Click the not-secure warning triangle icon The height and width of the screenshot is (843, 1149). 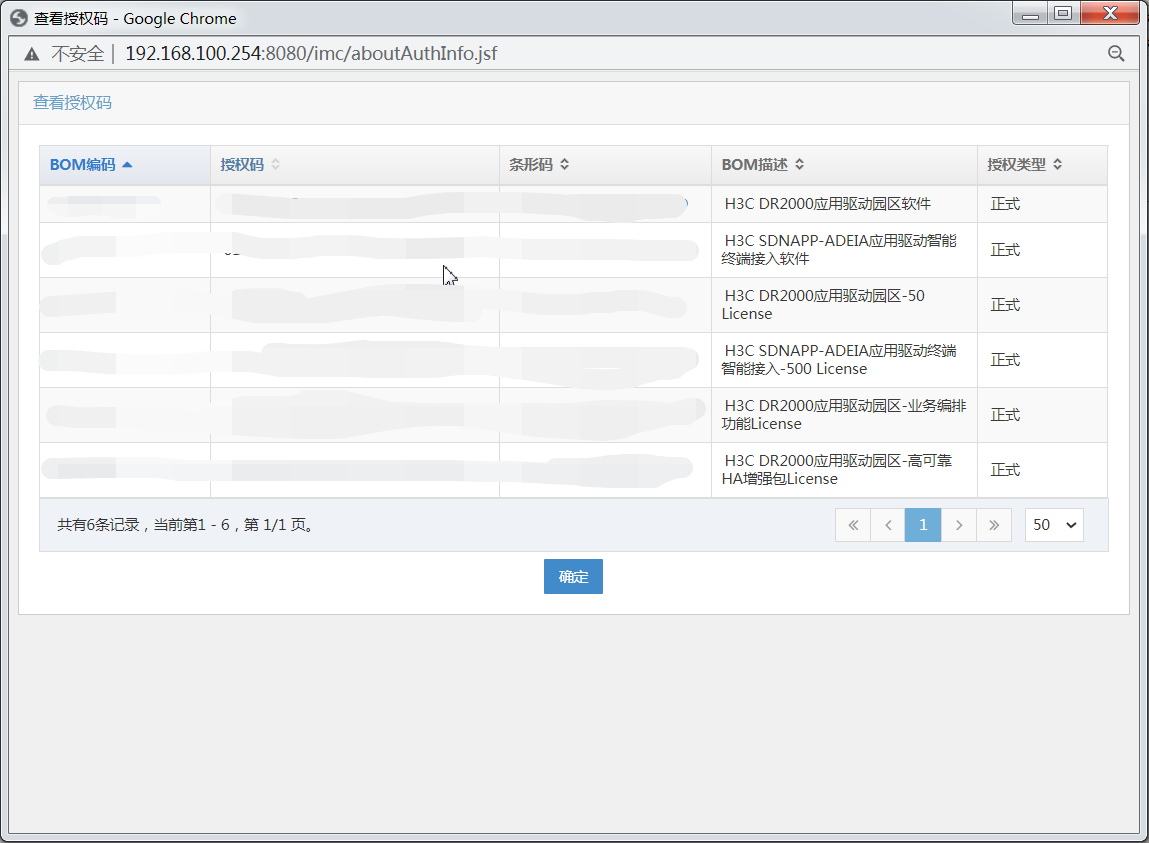pos(32,54)
